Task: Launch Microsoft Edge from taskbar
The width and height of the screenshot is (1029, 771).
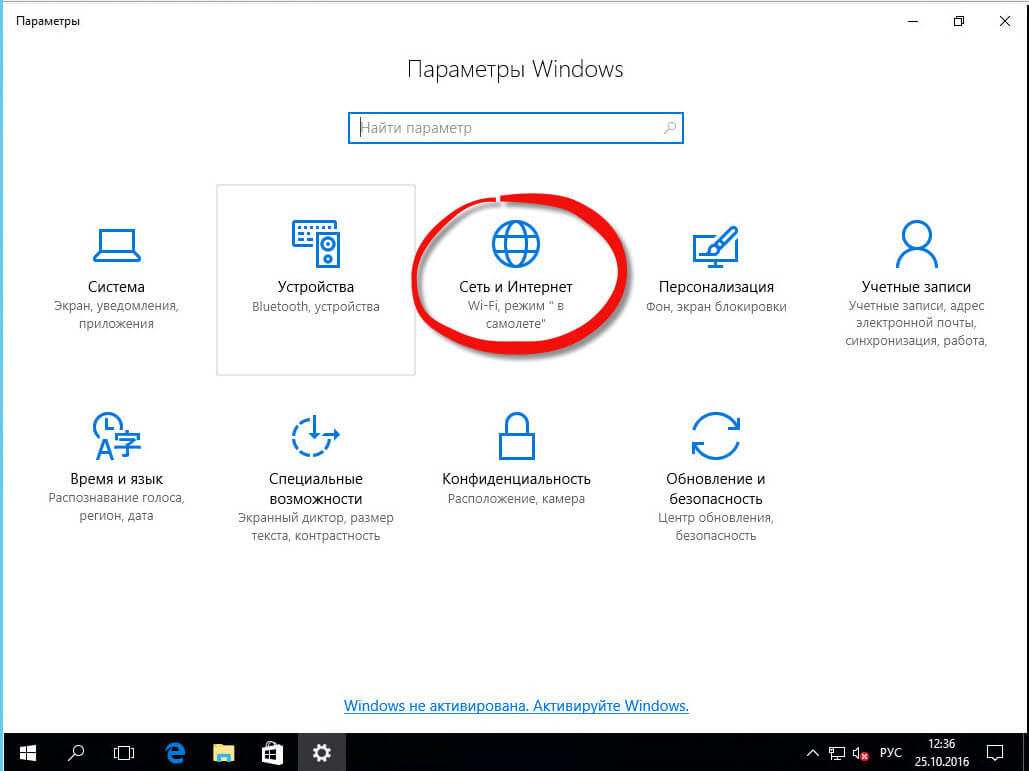Action: coord(176,752)
